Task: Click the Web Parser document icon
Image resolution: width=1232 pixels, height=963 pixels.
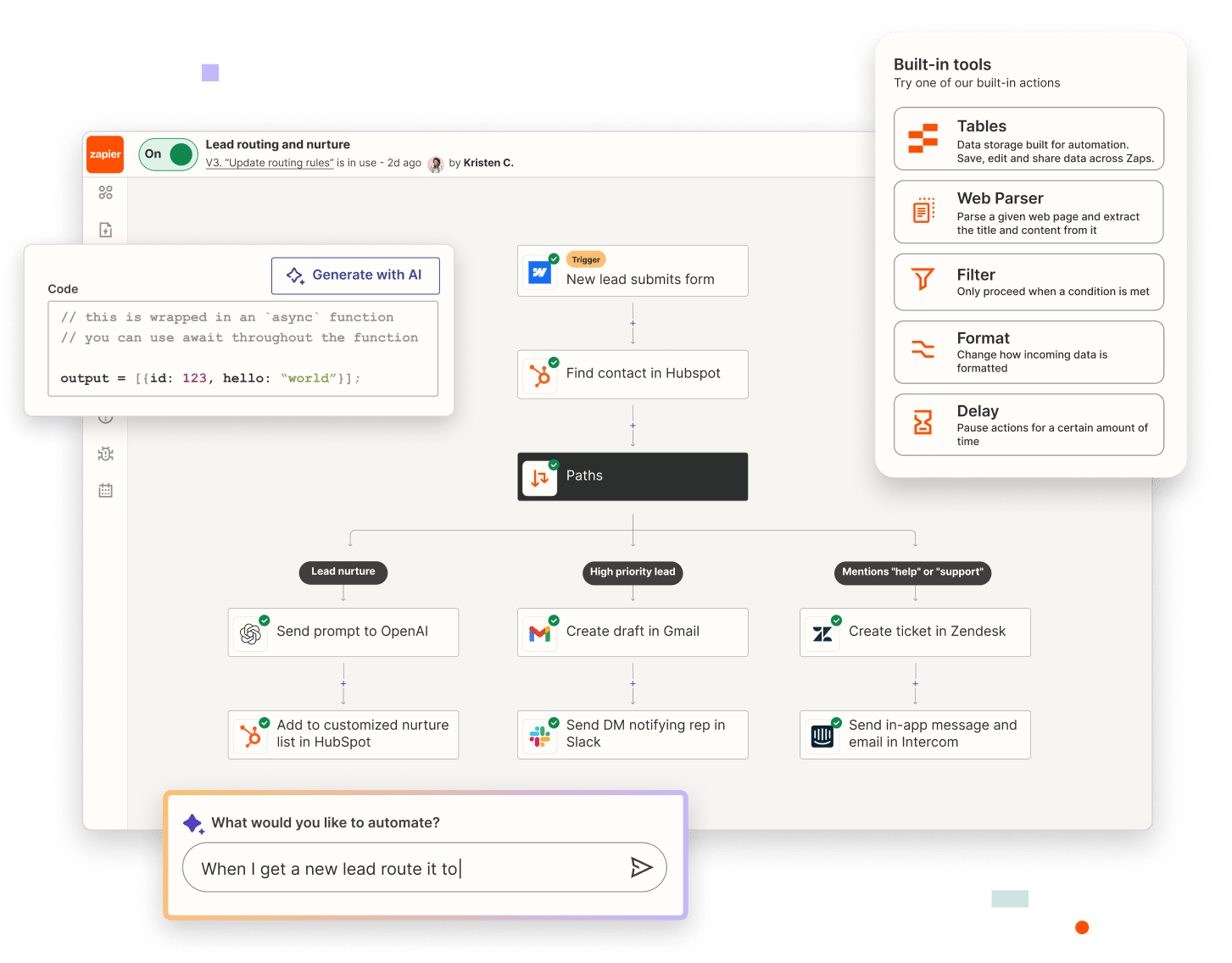Action: click(923, 210)
